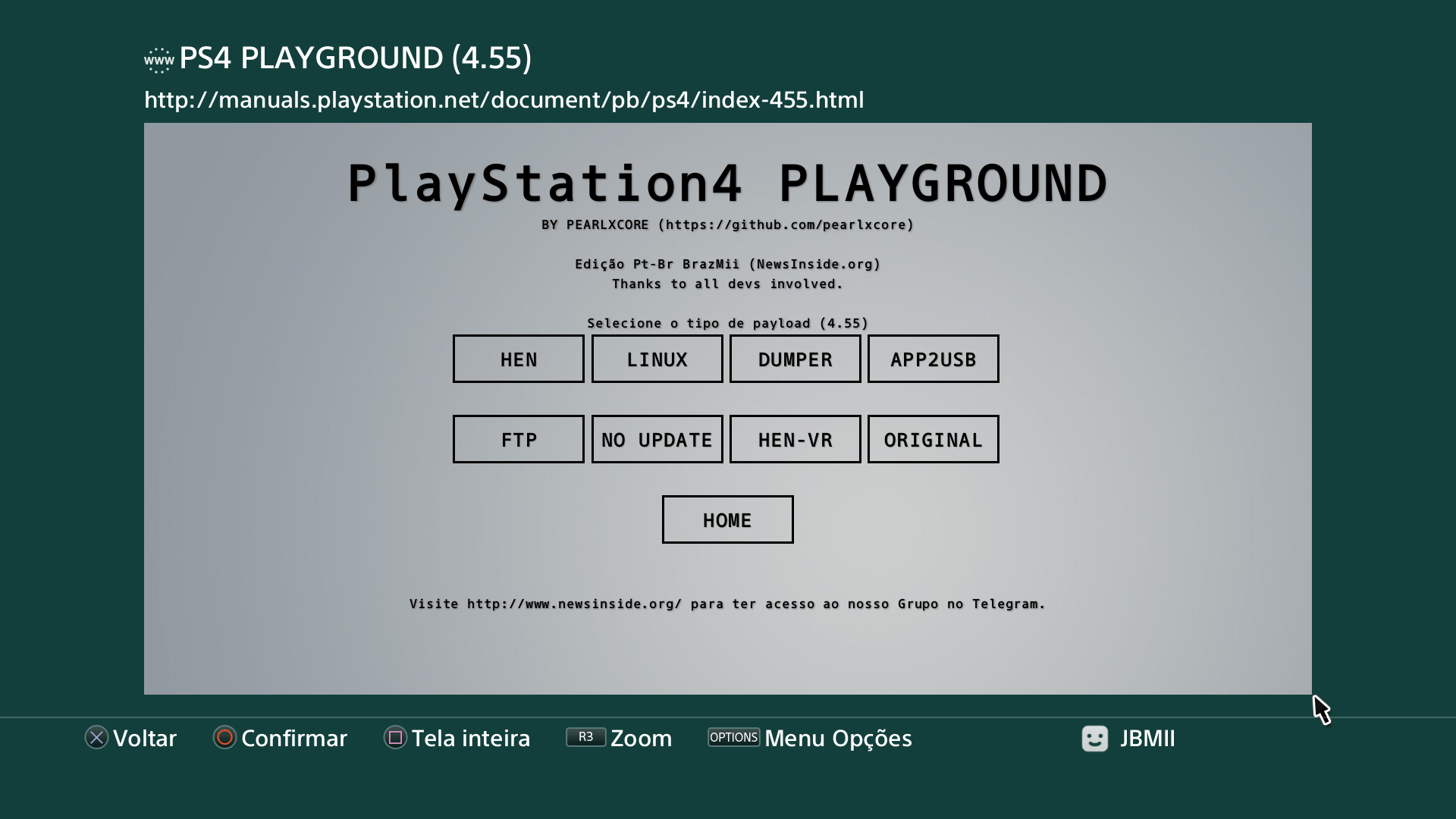This screenshot has height=819, width=1456.
Task: Click the Zoom label
Action: click(642, 739)
